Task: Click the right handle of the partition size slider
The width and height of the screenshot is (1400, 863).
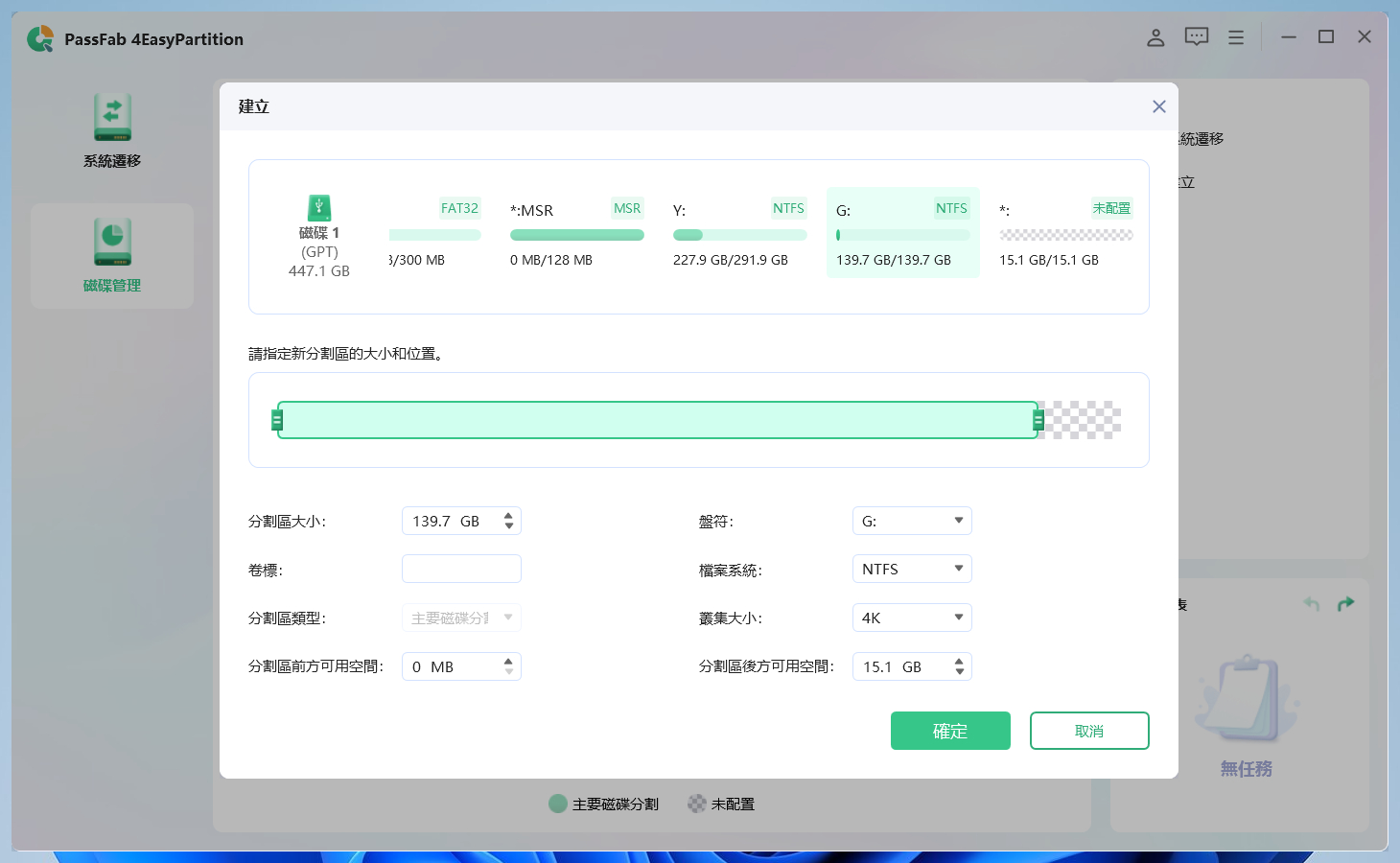Action: coord(1037,419)
